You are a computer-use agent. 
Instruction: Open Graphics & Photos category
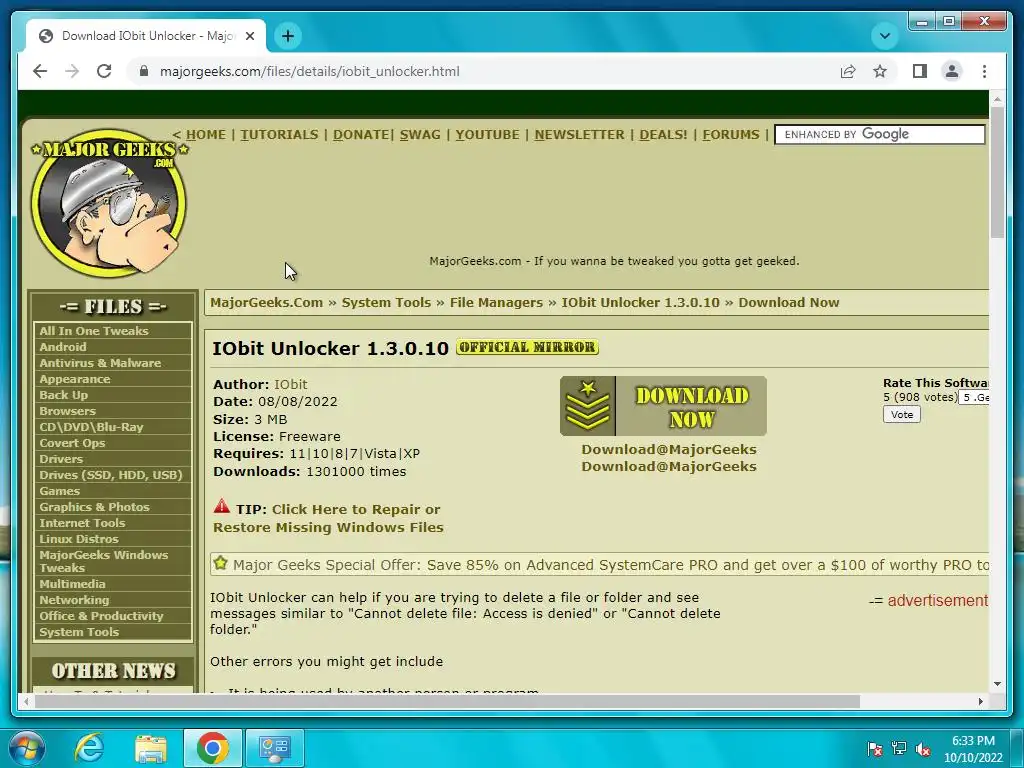click(x=94, y=507)
